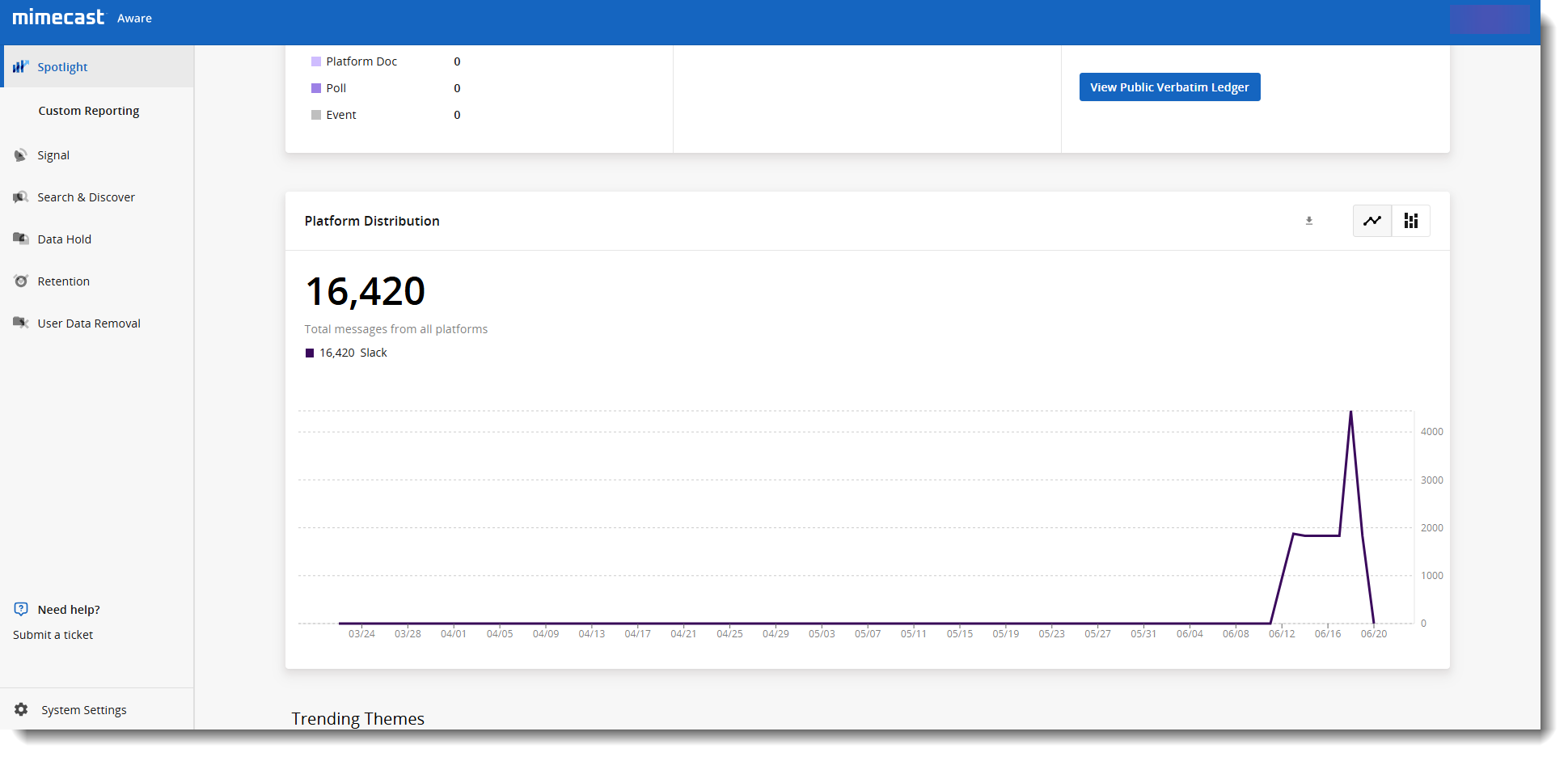This screenshot has width=1568, height=757.
Task: Click the mimecast logo in header
Action: (58, 17)
